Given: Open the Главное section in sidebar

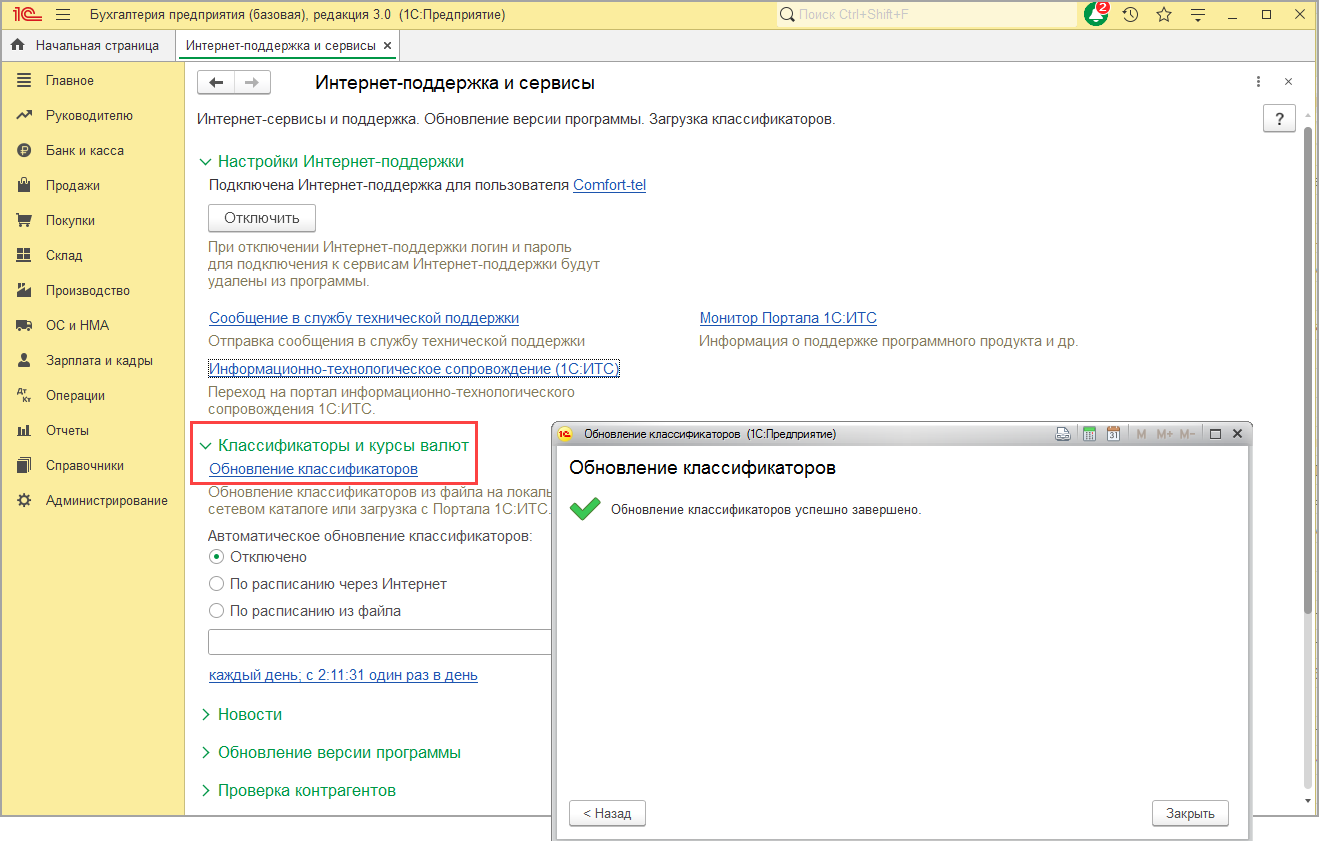Looking at the screenshot, I should click(70, 81).
